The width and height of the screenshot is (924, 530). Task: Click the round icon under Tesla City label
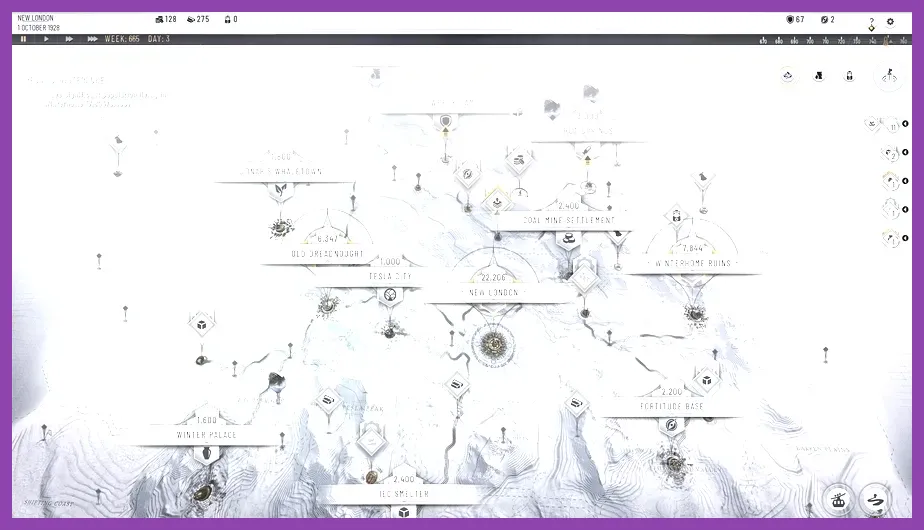[390, 295]
